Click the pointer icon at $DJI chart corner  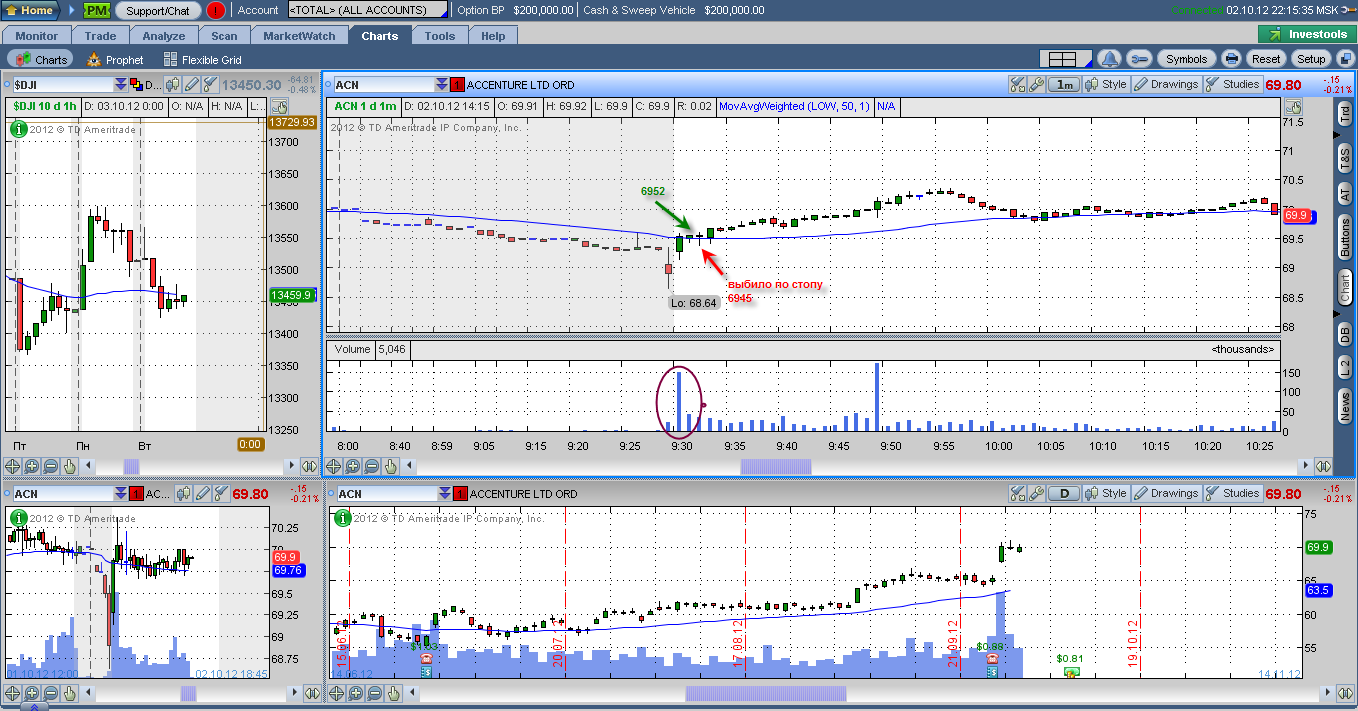(279, 106)
